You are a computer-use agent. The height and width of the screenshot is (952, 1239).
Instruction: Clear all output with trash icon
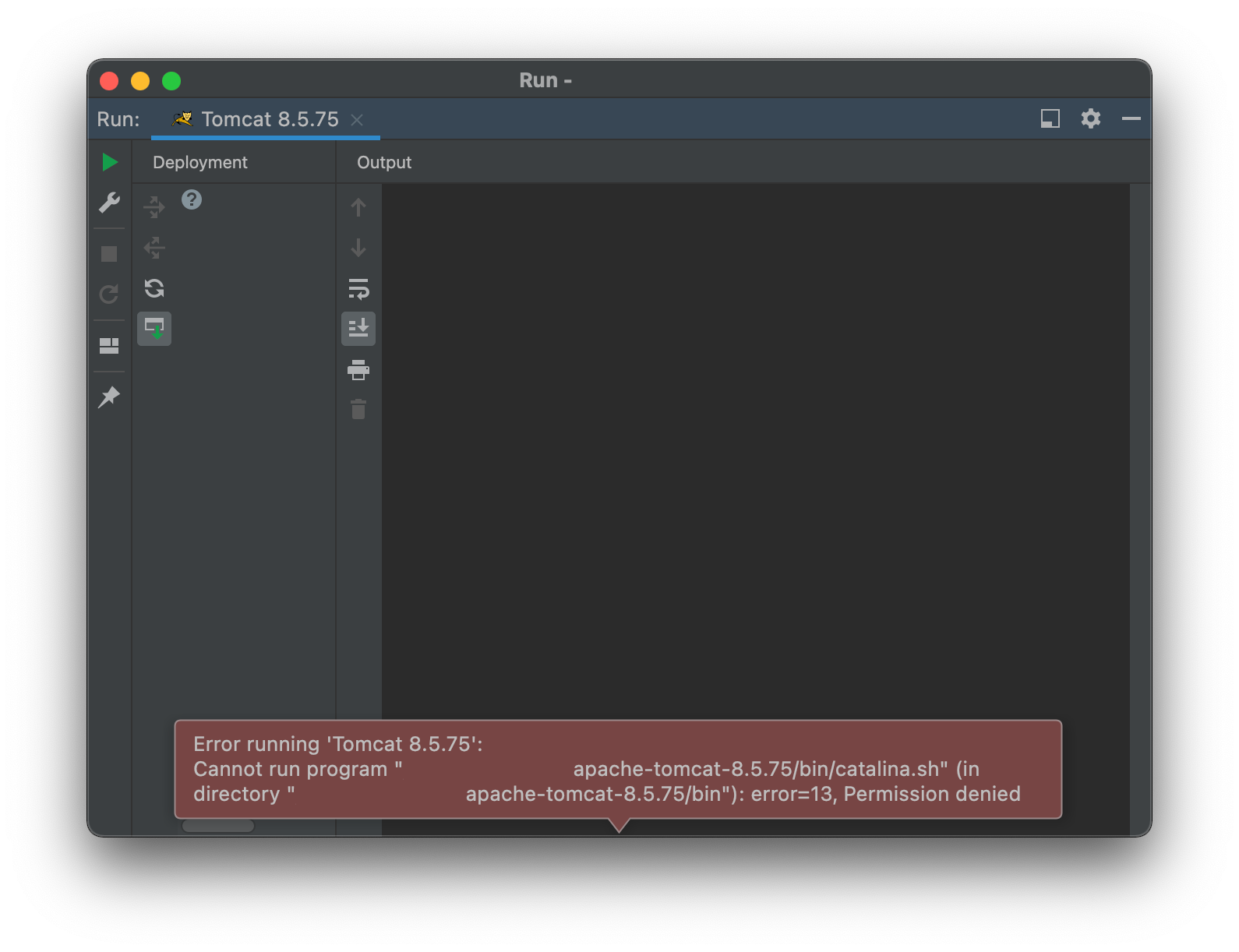click(x=358, y=409)
